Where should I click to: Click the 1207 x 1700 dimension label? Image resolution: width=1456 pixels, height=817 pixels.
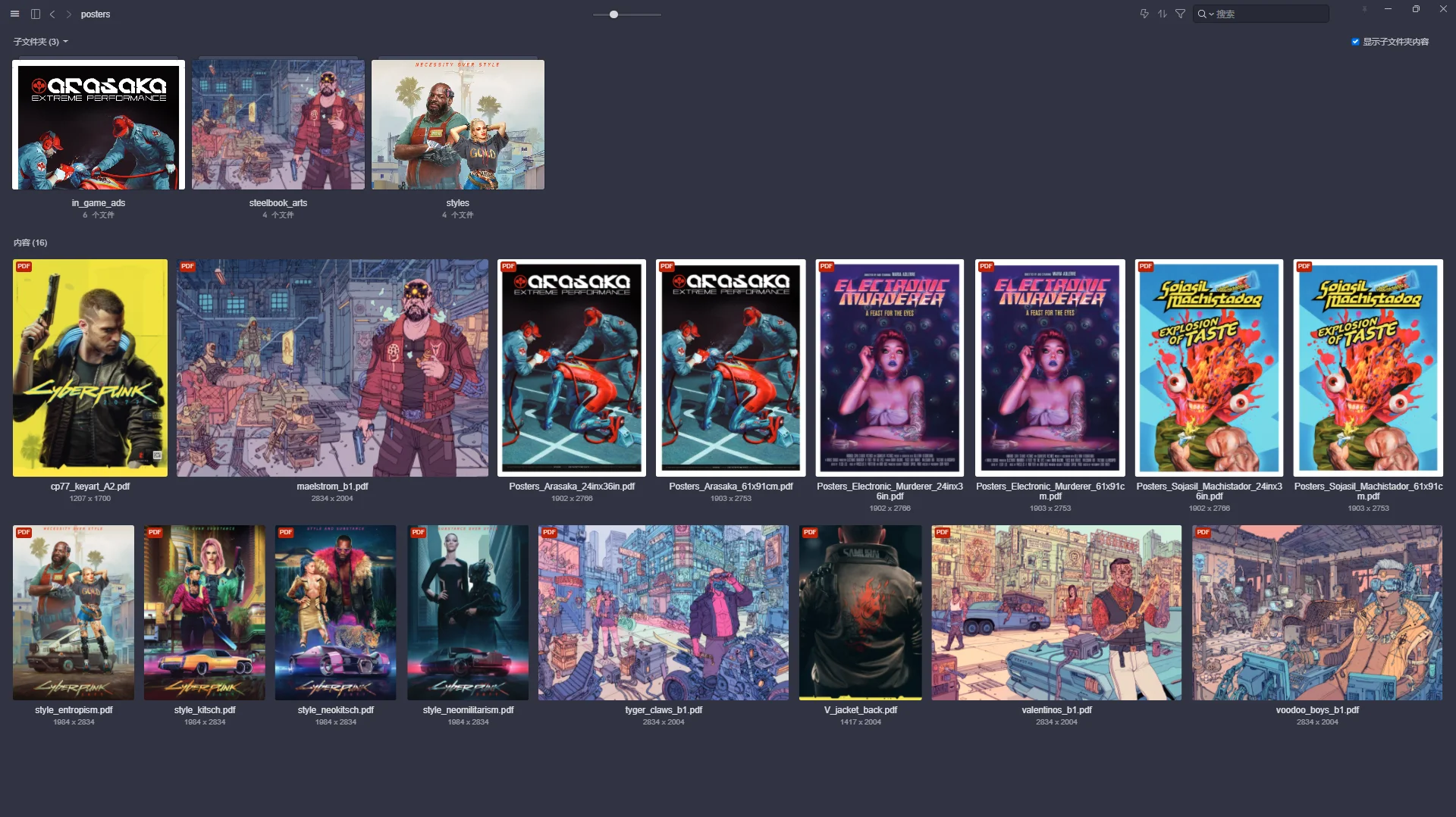point(90,499)
